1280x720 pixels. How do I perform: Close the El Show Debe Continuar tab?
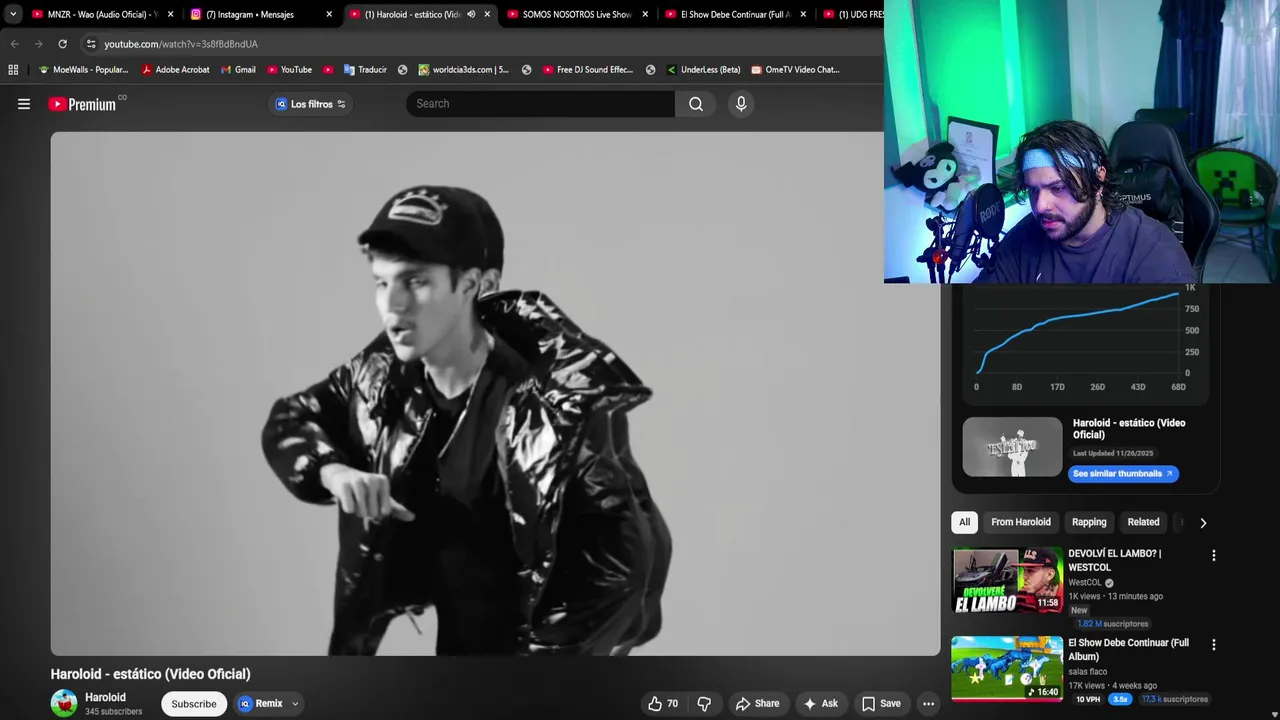[803, 14]
